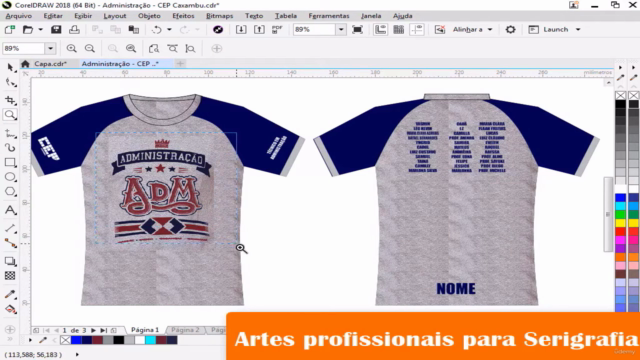This screenshot has height=360, width=640.
Task: Open Options gear icon
Action: pos(510,29)
